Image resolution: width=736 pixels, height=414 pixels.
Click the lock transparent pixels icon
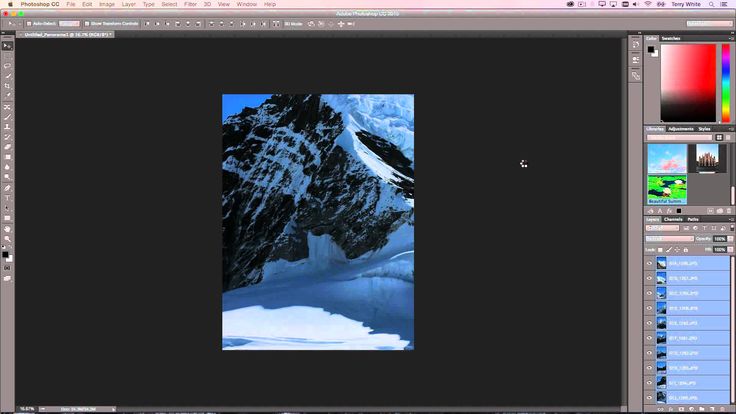click(660, 249)
